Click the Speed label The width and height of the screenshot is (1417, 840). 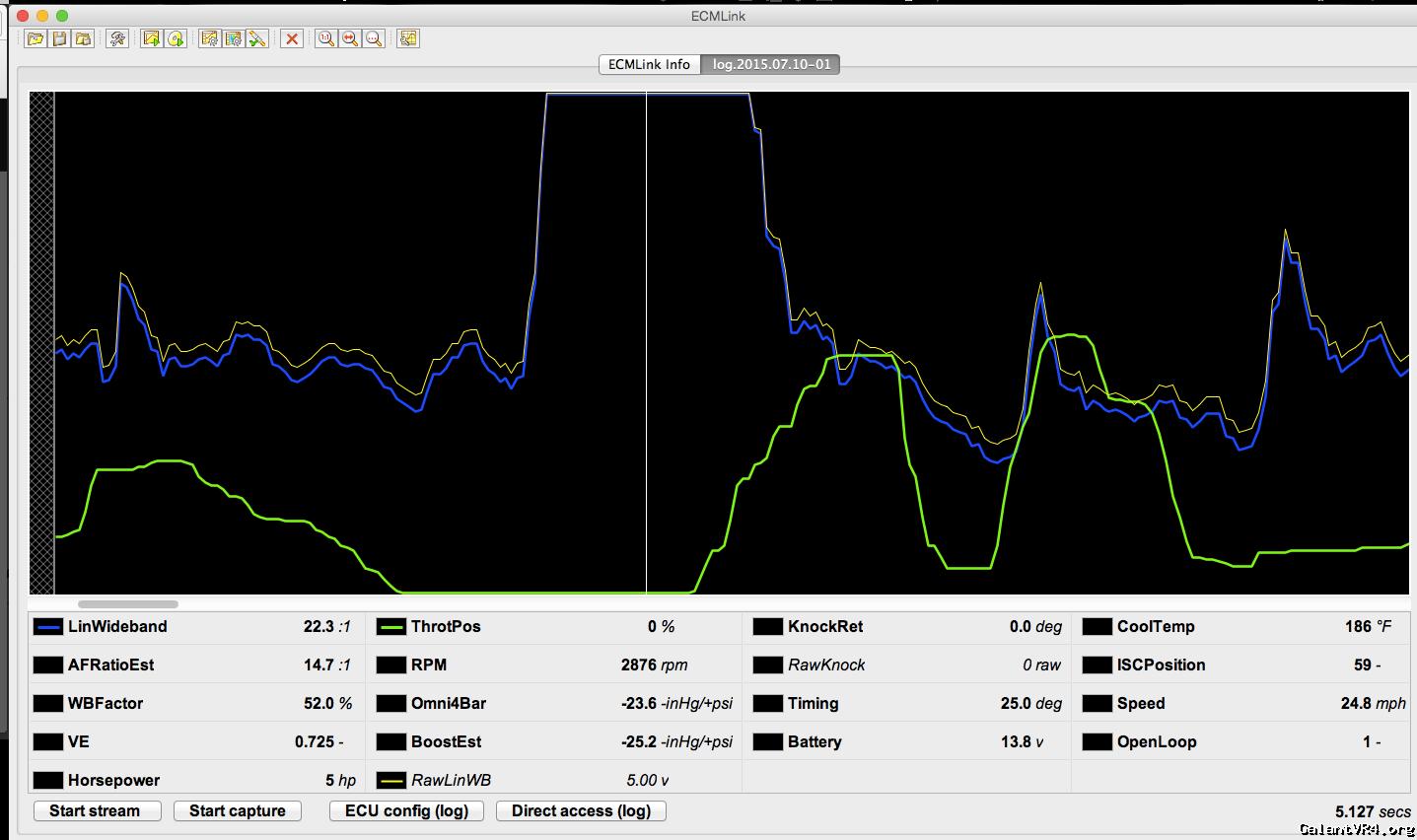1141,703
